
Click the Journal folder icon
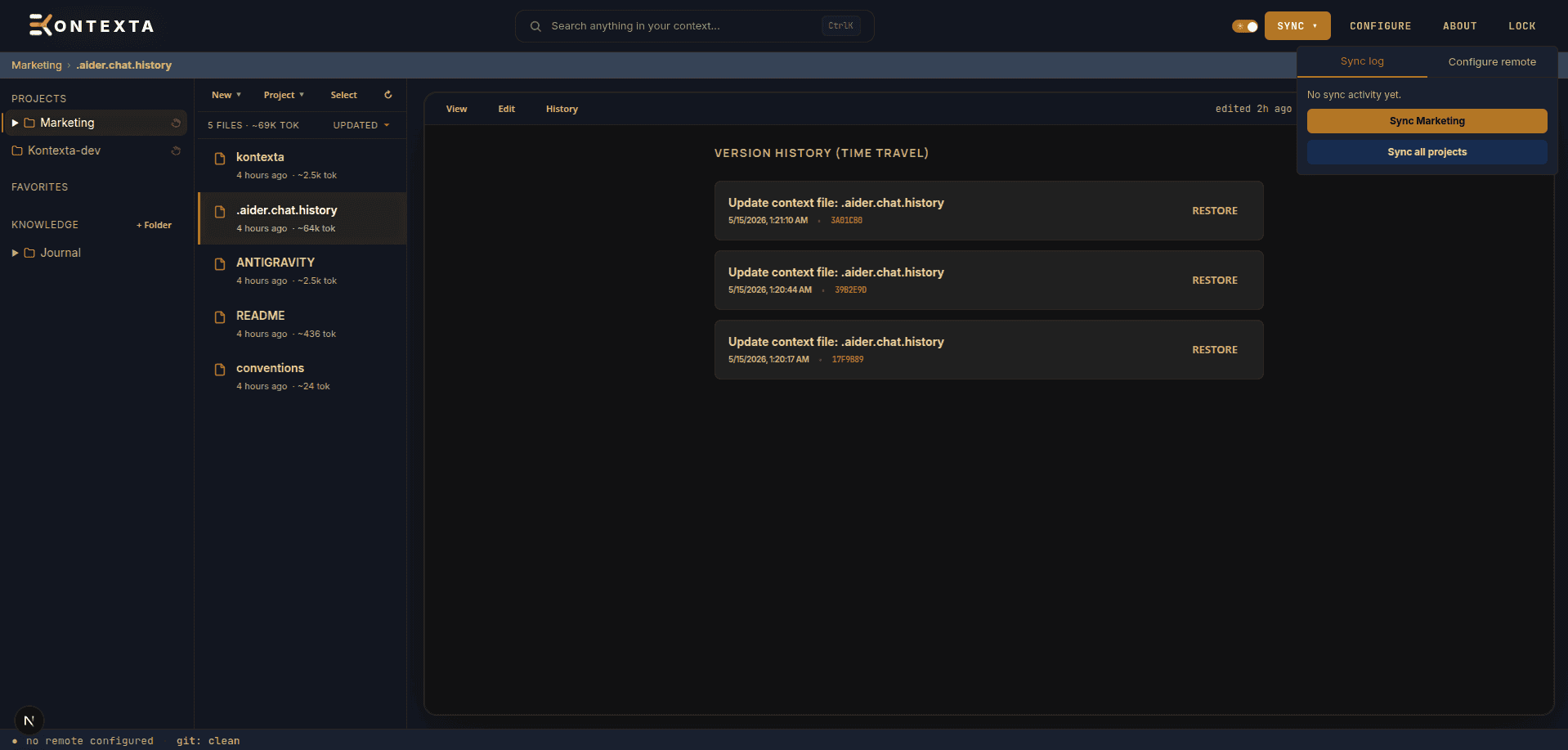[29, 253]
